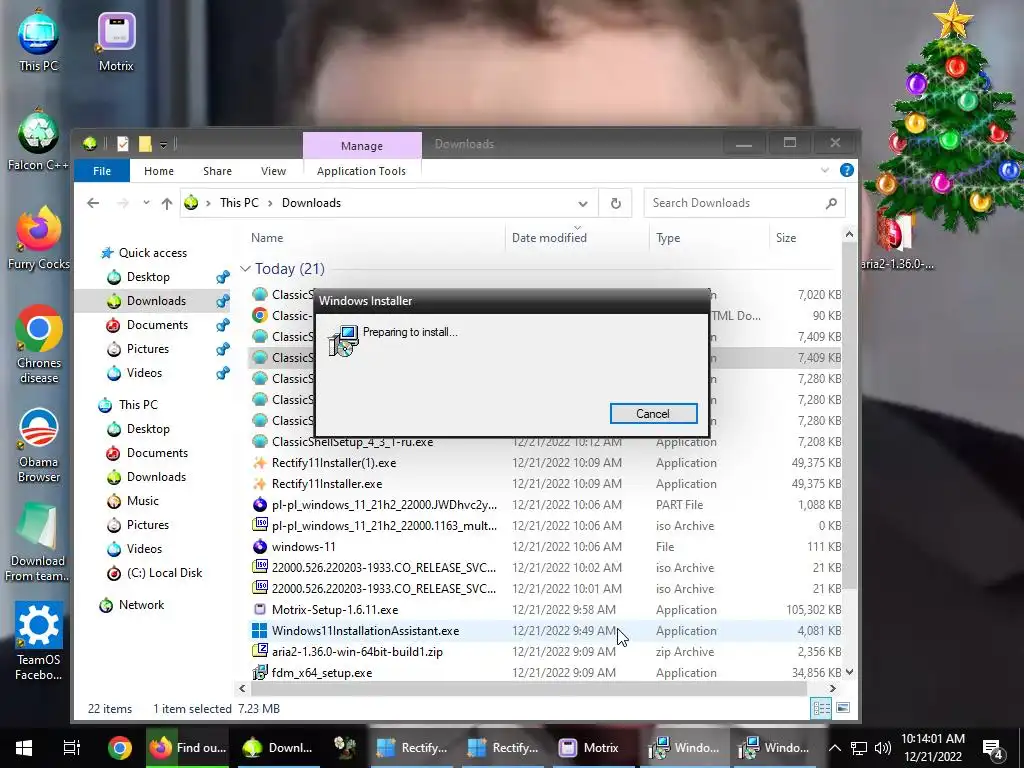The width and height of the screenshot is (1024, 768).
Task: Switch to Firefox Find ou... taskbar window
Action: click(x=187, y=748)
